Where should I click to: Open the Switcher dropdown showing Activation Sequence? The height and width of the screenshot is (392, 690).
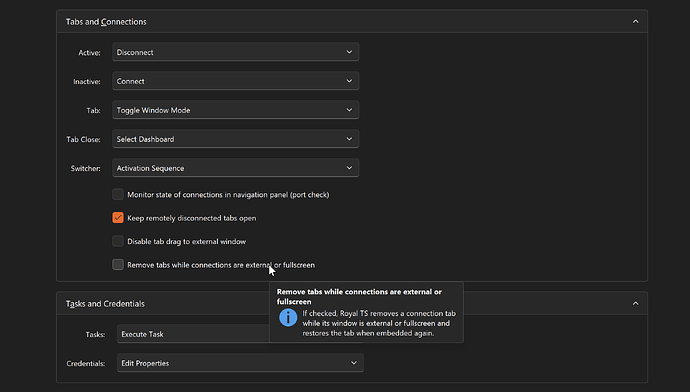coord(235,168)
